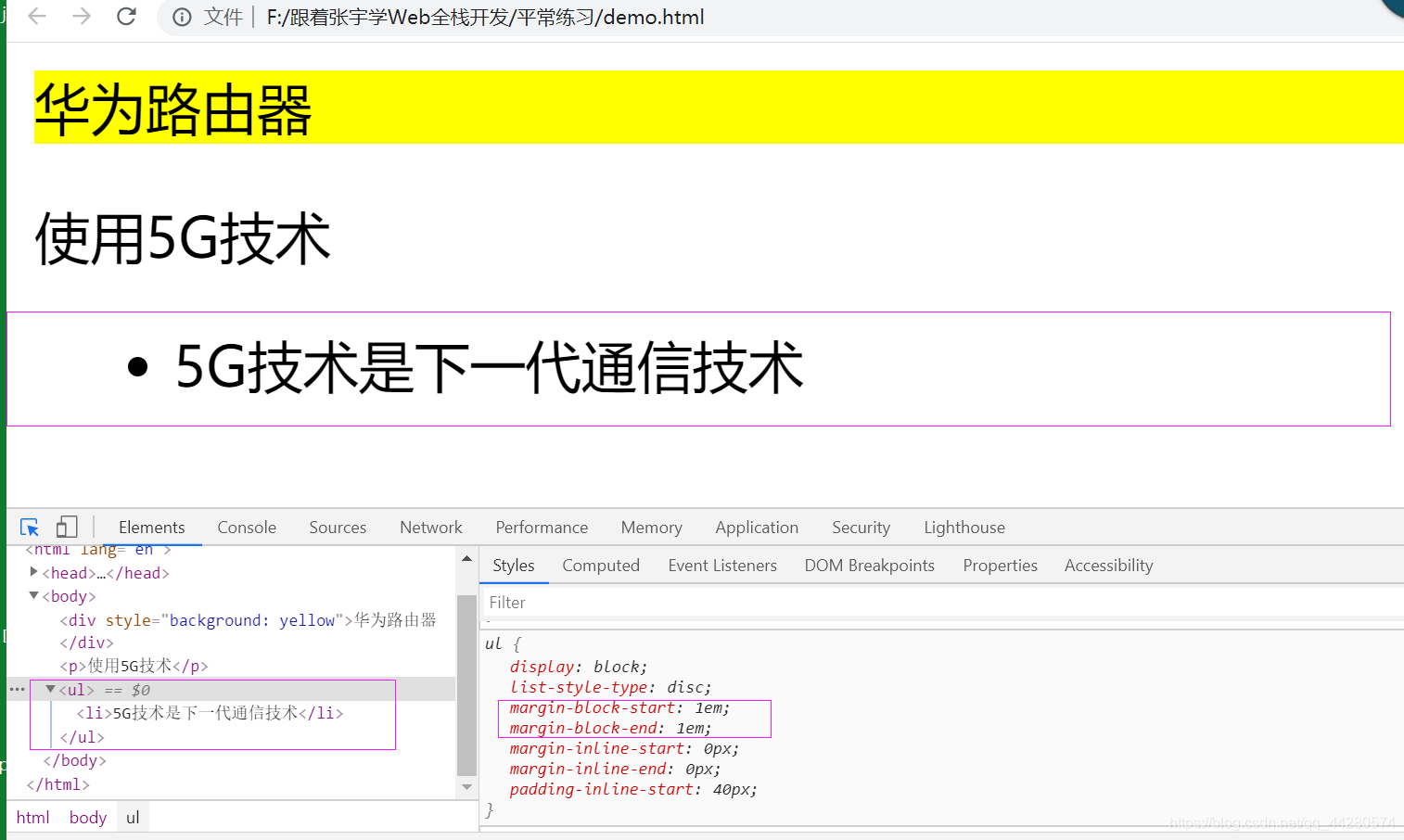Click the ul selector in Styles pane

click(493, 643)
